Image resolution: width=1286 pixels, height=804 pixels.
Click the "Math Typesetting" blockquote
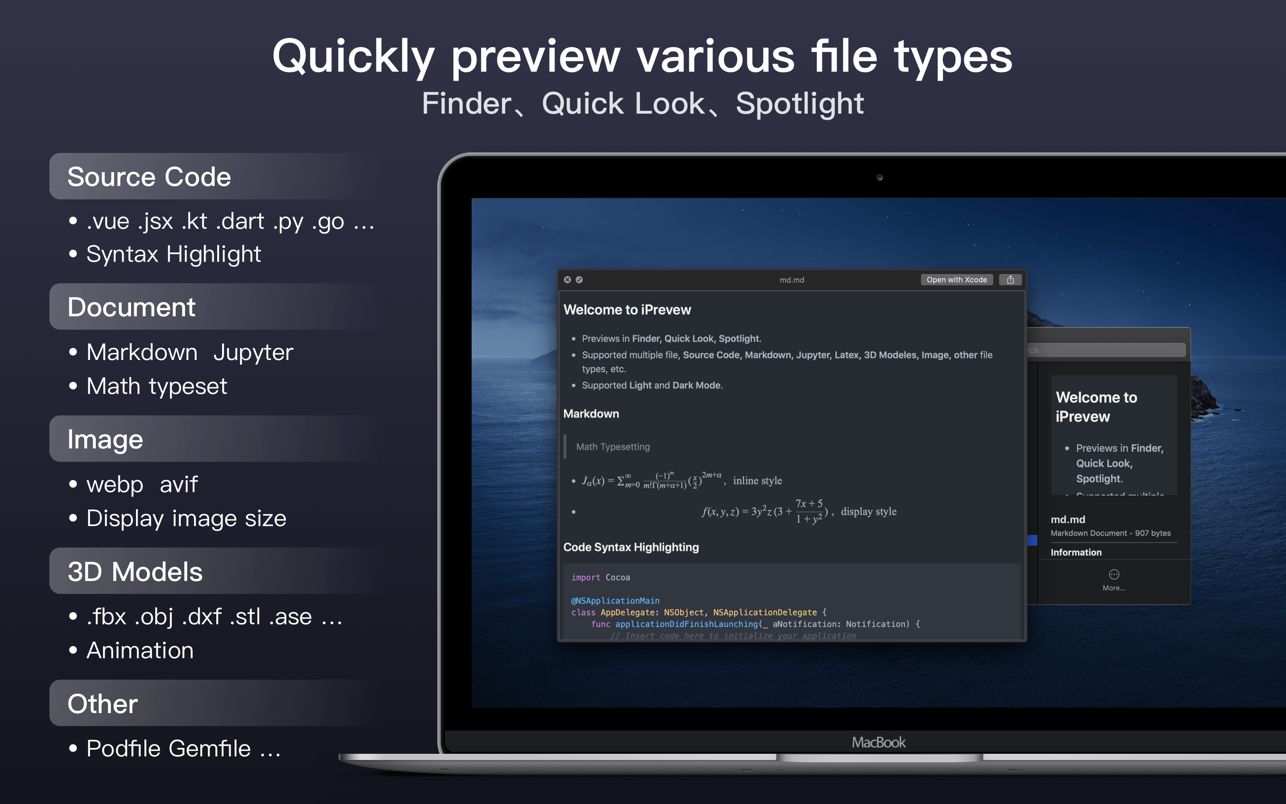click(613, 446)
